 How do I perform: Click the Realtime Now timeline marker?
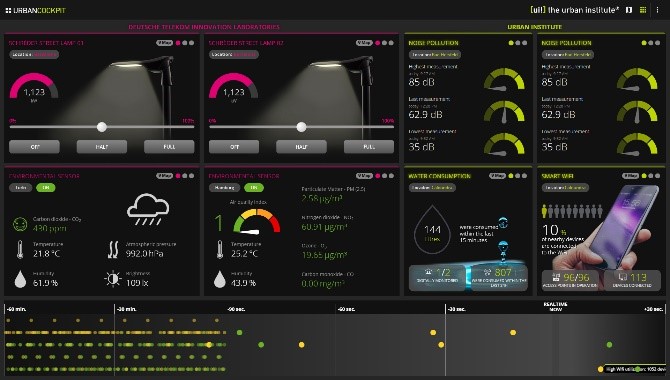pyautogui.click(x=555, y=306)
